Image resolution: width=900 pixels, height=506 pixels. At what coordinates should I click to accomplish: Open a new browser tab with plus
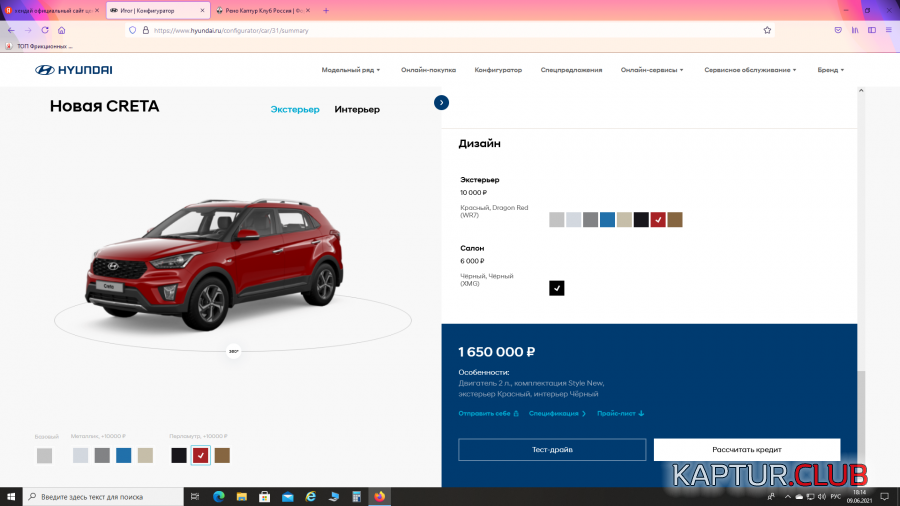click(325, 10)
